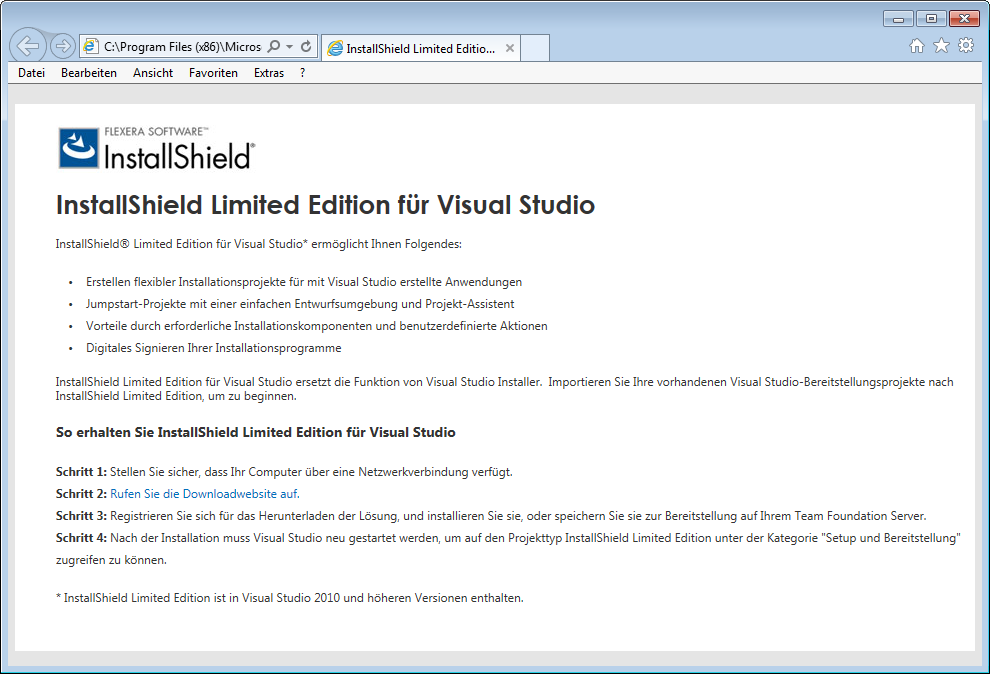This screenshot has height=674, width=990.
Task: Close the browser window
Action: pyautogui.click(x=964, y=18)
